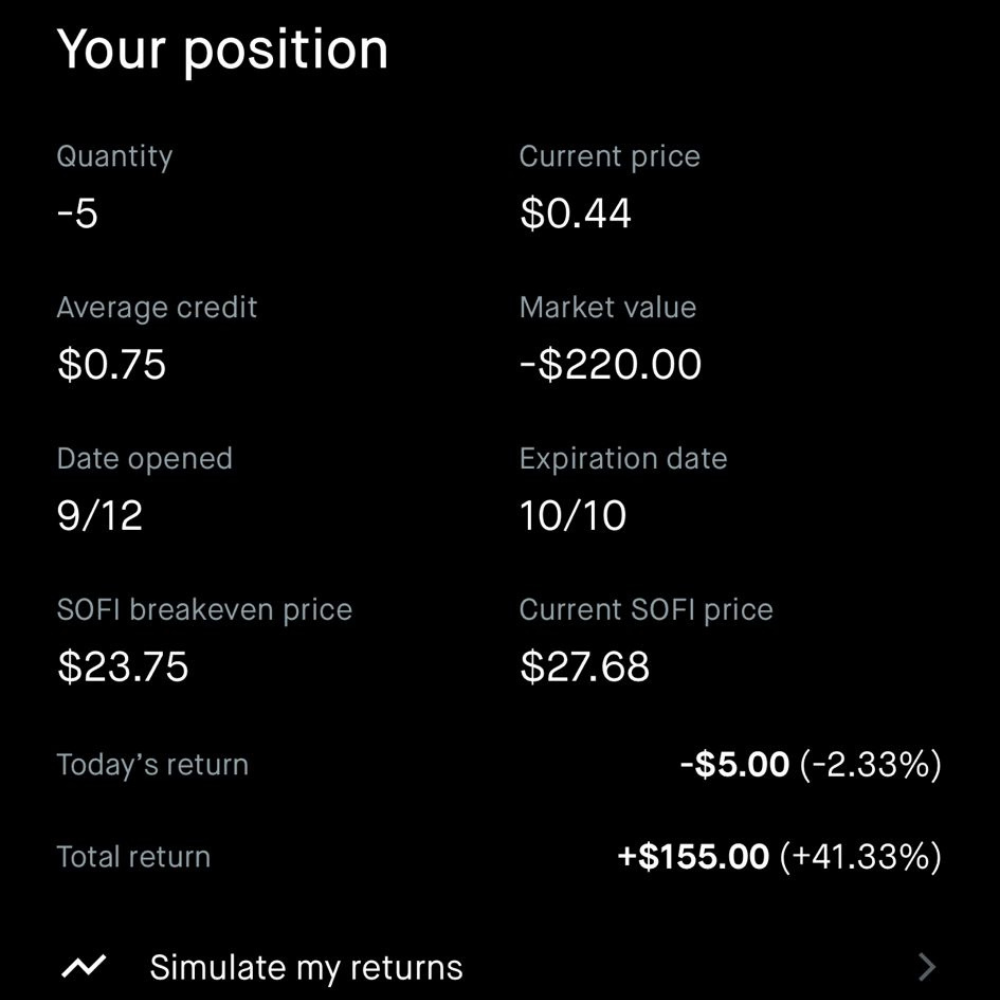Tap the Your position heading
The width and height of the screenshot is (1000, 1000).
pos(222,50)
